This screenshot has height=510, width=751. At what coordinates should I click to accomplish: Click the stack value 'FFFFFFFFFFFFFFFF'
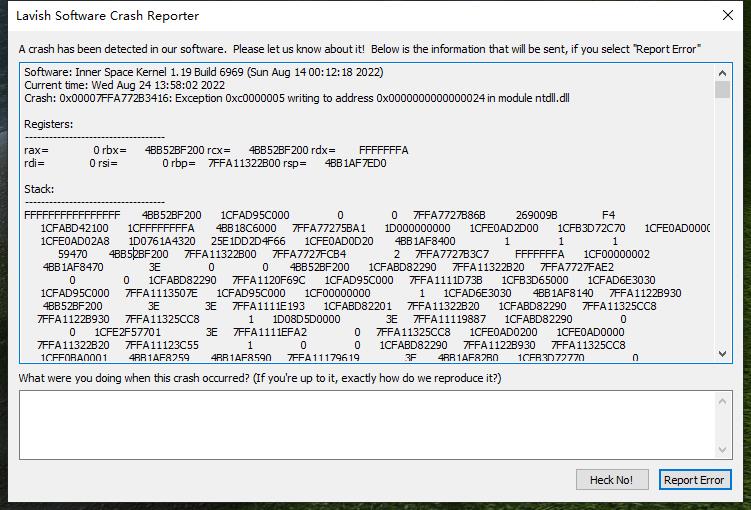pyautogui.click(x=72, y=215)
